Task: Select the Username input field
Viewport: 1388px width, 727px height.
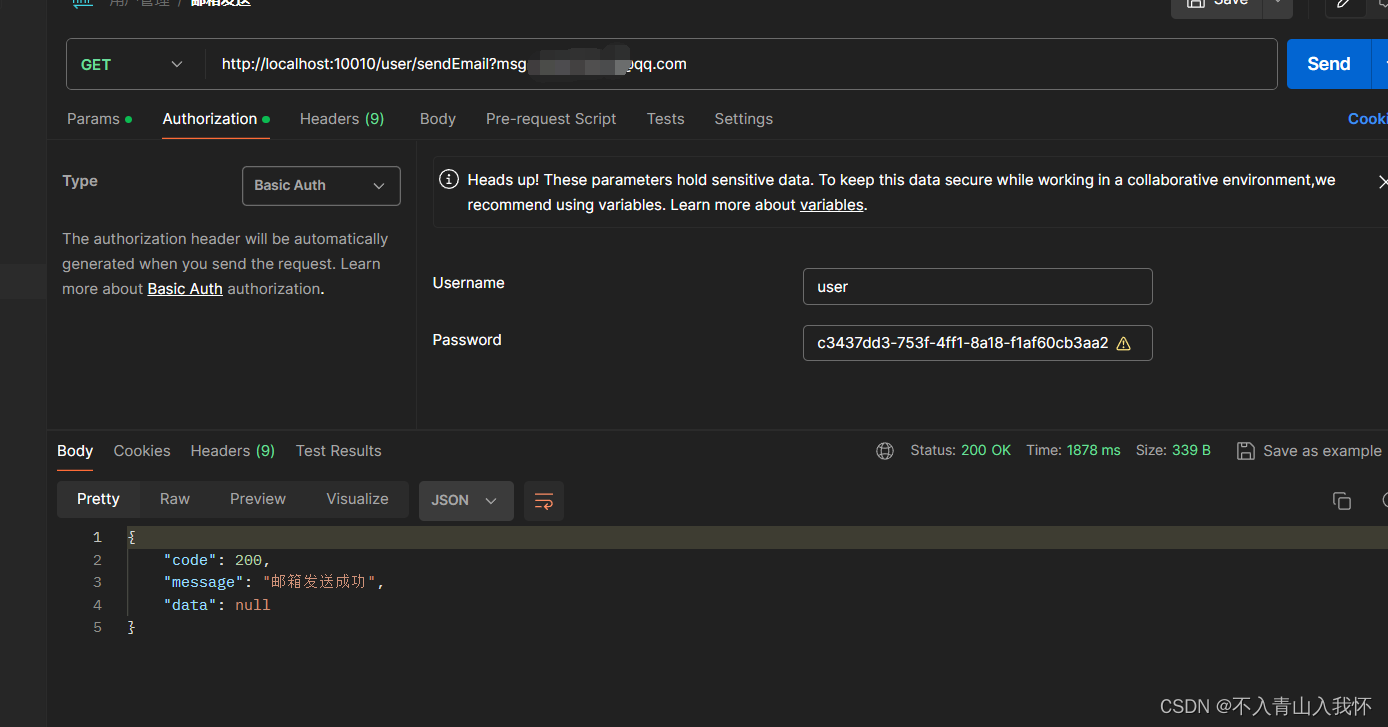Action: [x=977, y=286]
